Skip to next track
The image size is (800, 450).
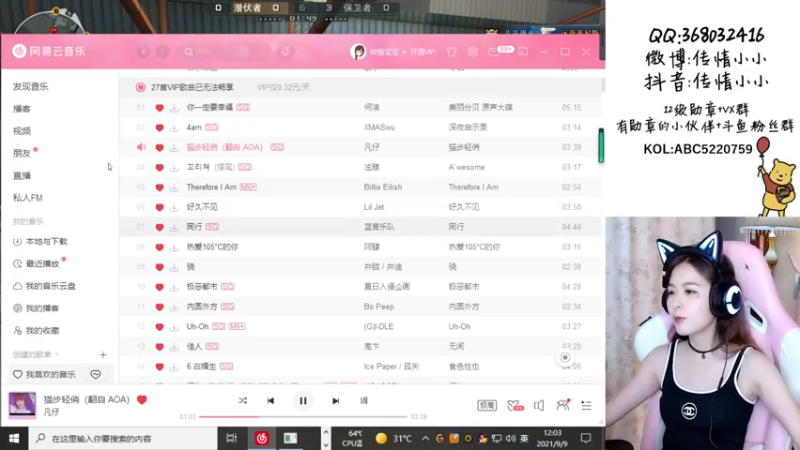(x=335, y=401)
